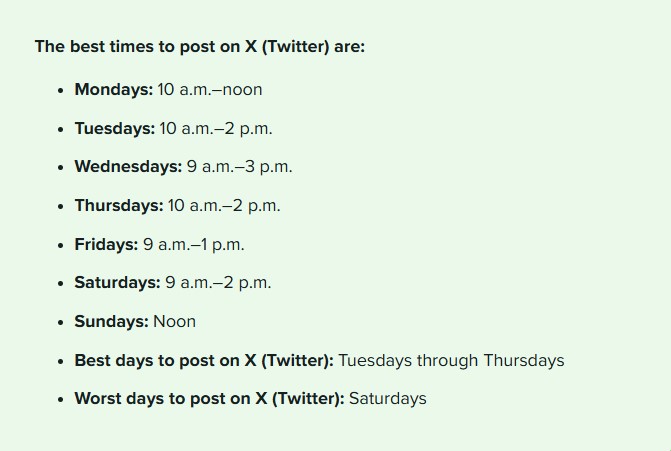This screenshot has height=451, width=671.
Task: Click the "9 a.m.–2 p.m." text
Action: click(218, 282)
